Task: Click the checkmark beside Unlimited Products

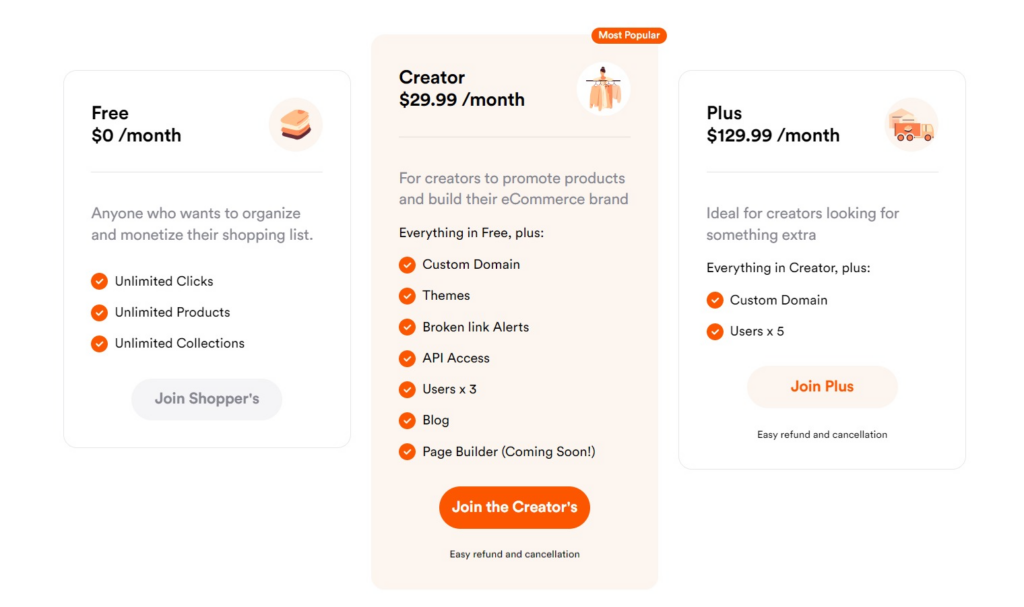Action: [x=99, y=312]
